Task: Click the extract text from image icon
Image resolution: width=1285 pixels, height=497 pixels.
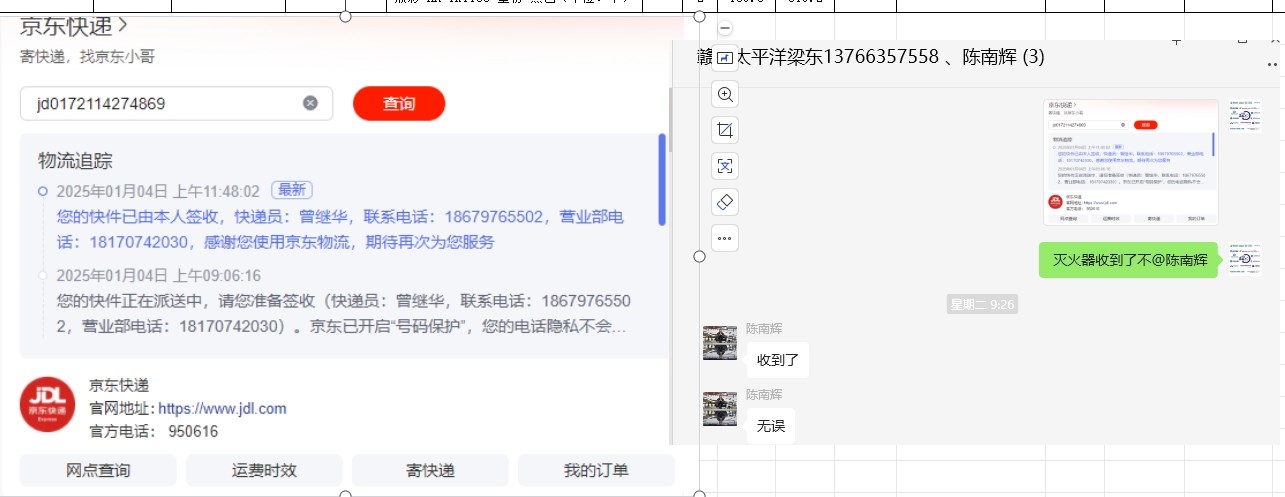Action: coord(726,166)
